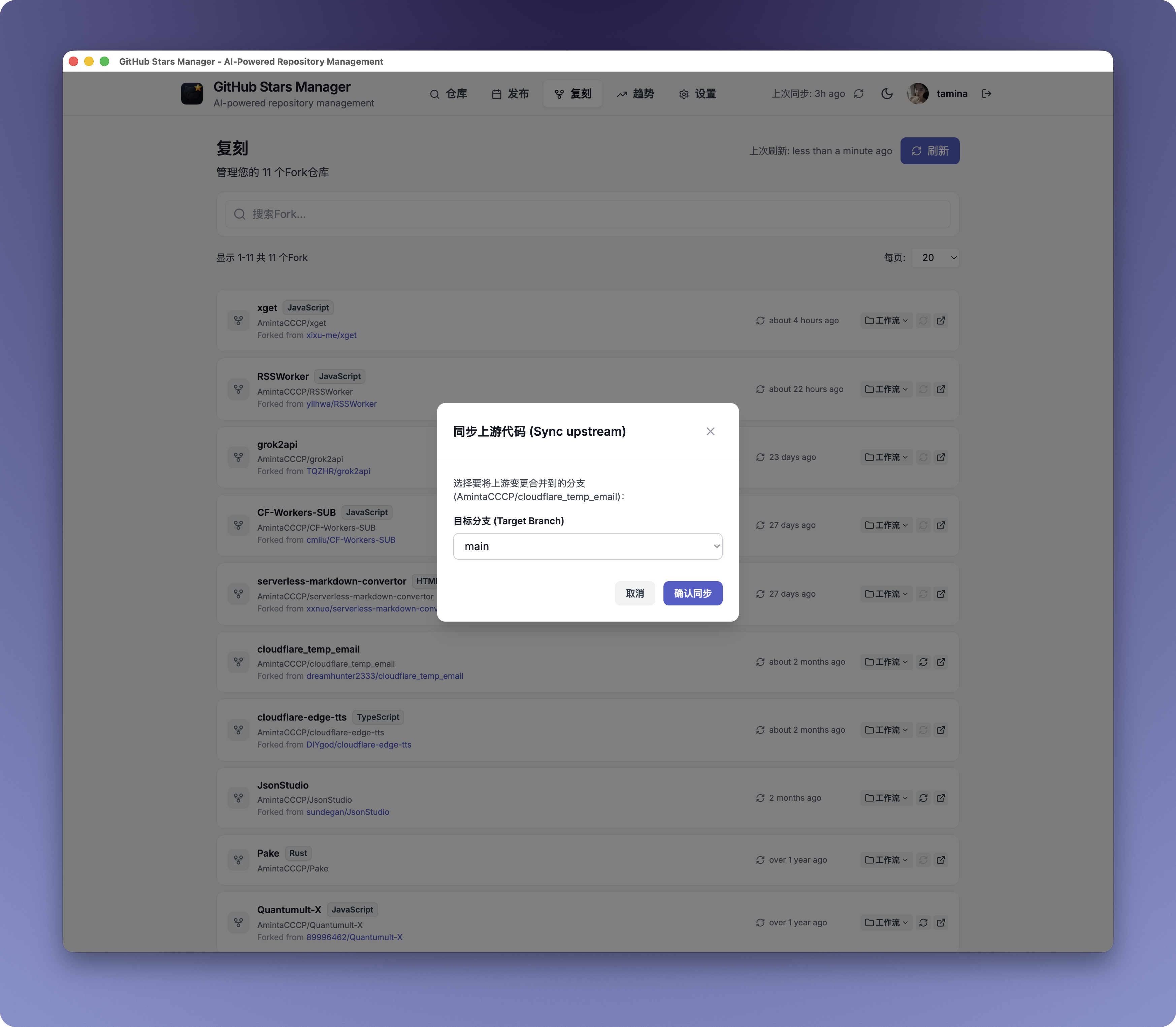Focus the 搜索Fork search field

click(x=587, y=214)
